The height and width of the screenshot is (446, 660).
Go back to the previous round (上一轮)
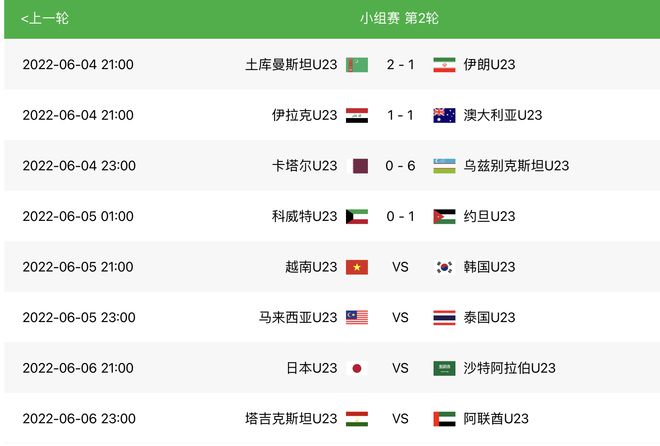pos(45,19)
